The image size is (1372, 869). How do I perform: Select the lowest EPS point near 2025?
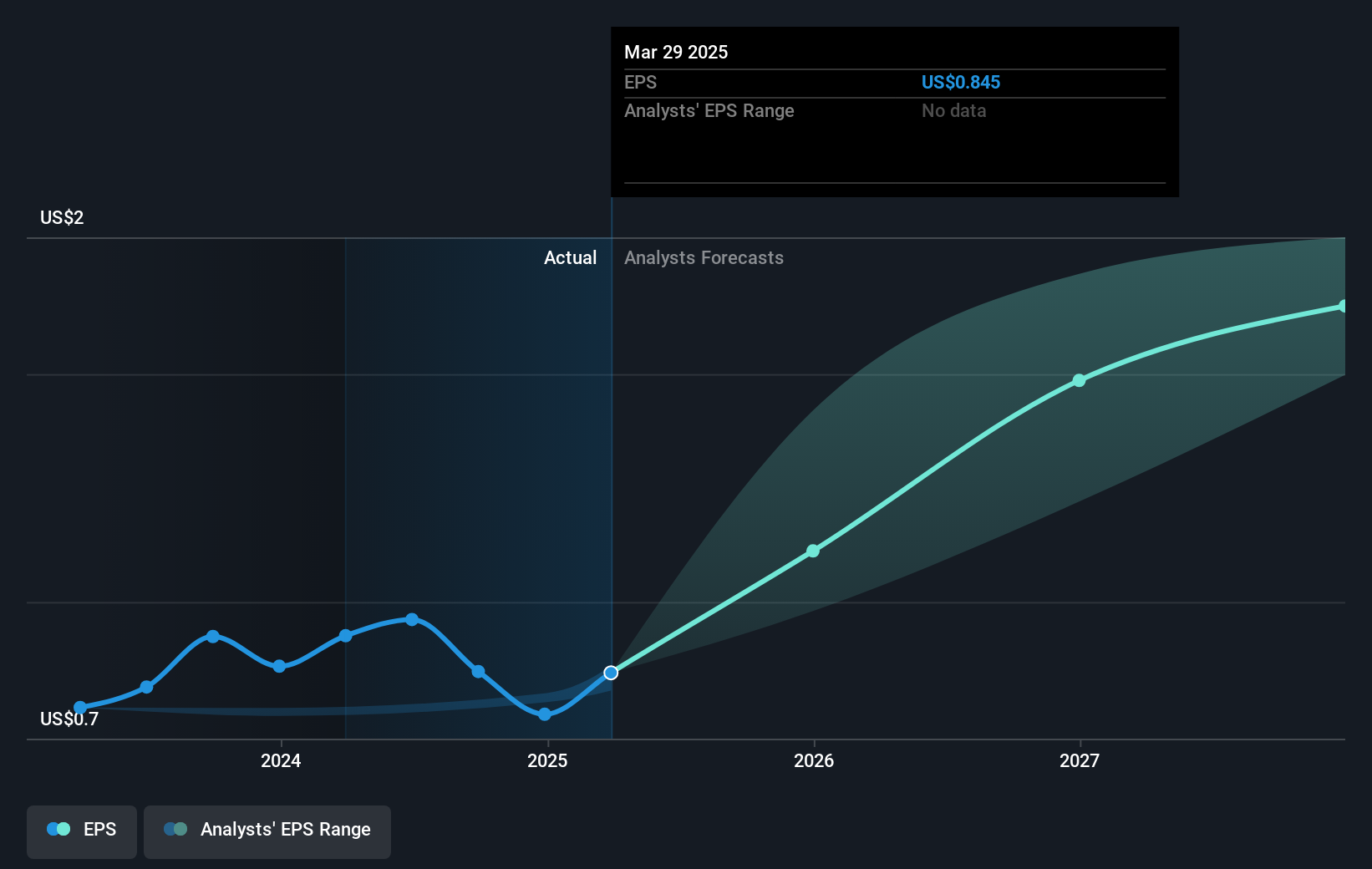coord(545,714)
